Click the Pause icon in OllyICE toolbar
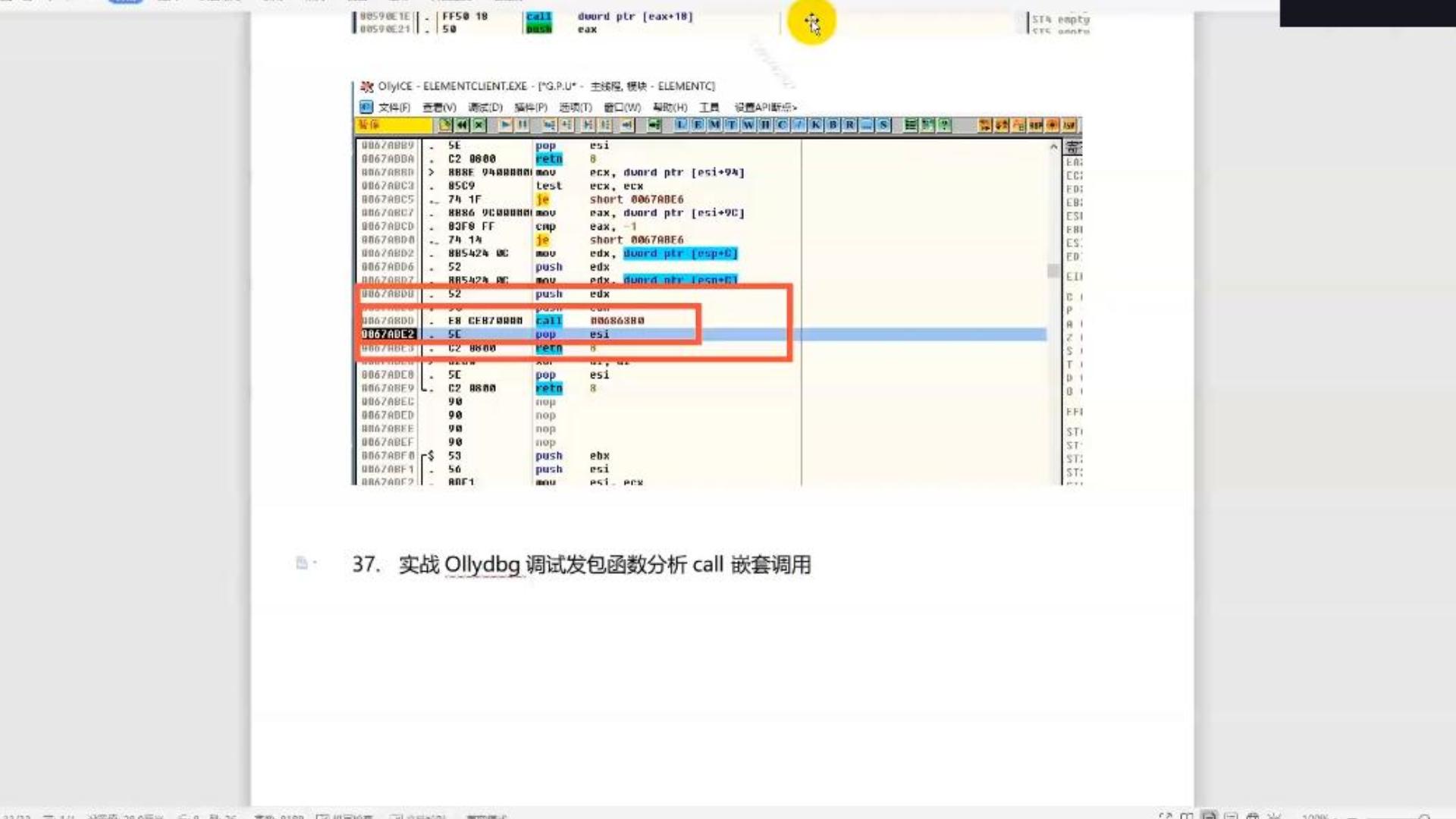 coord(522,125)
